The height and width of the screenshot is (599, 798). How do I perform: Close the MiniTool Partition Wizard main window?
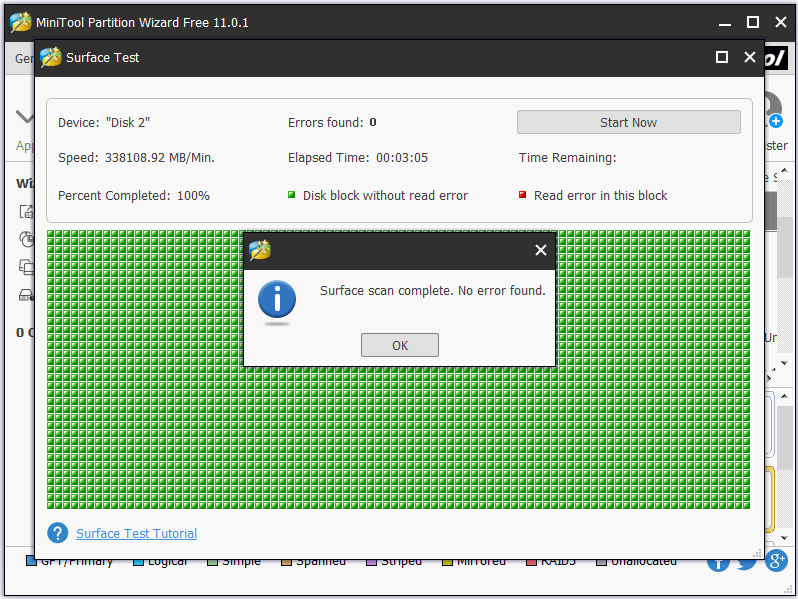(781, 22)
